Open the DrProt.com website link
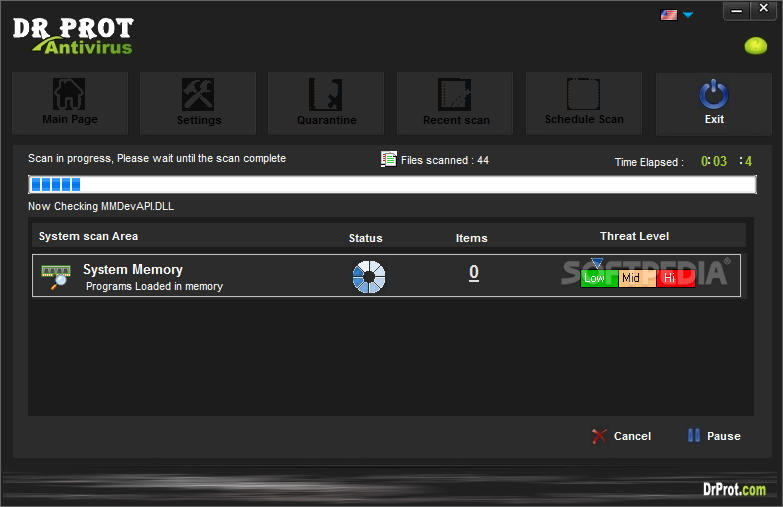 coord(734,489)
